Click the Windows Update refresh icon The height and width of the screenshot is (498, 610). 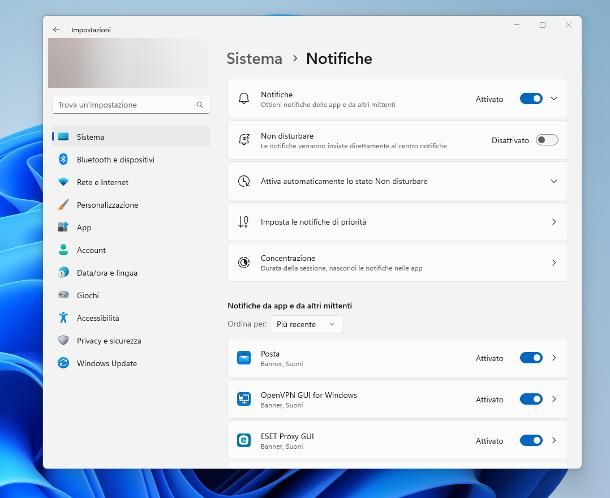coord(63,363)
